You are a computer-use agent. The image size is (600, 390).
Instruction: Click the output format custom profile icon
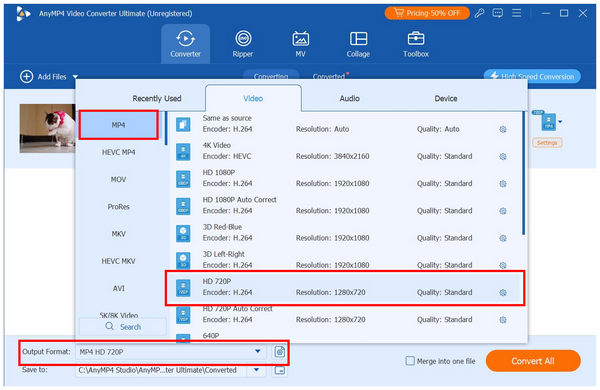280,351
